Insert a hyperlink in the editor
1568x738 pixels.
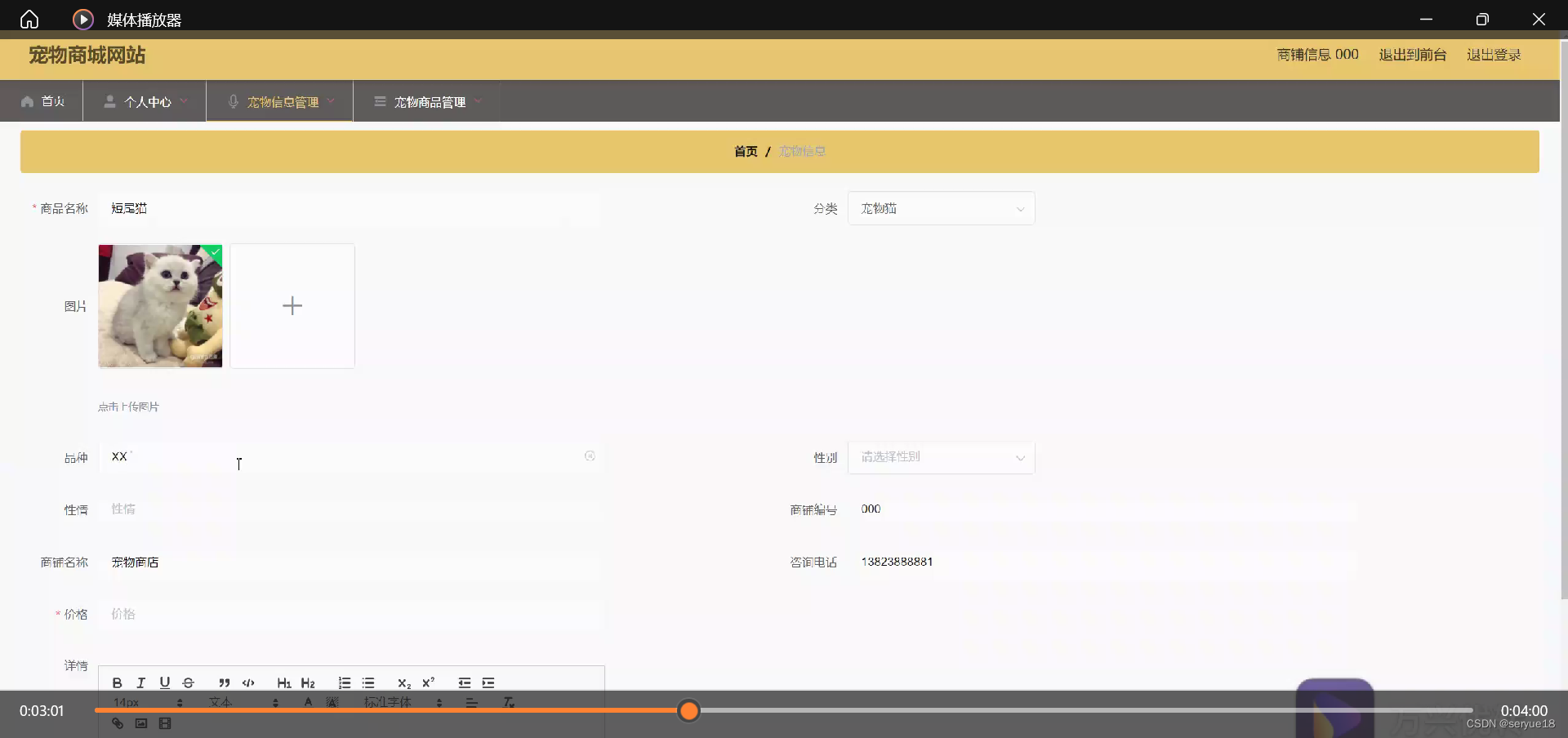point(117,723)
